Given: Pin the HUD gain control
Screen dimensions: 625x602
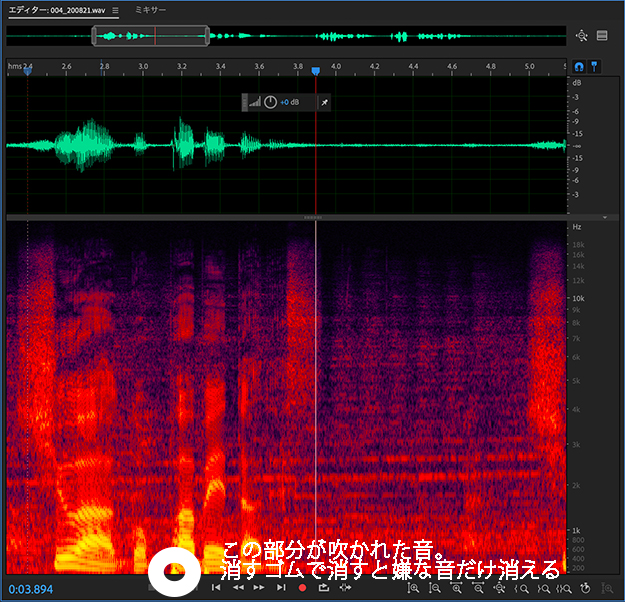Looking at the screenshot, I should click(324, 102).
